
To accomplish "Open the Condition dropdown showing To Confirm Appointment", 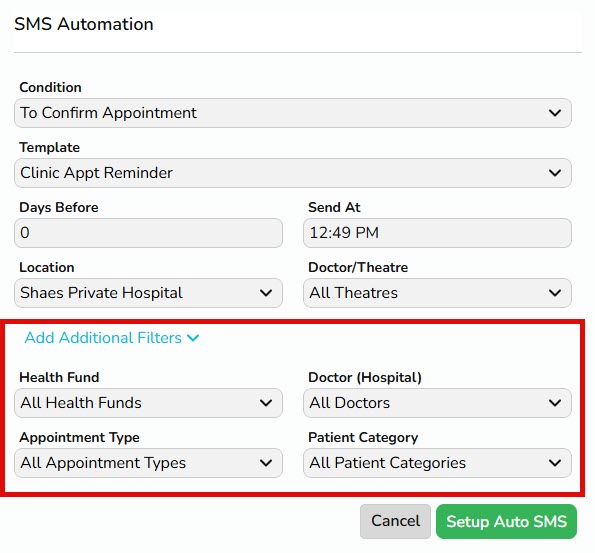I will pos(293,113).
